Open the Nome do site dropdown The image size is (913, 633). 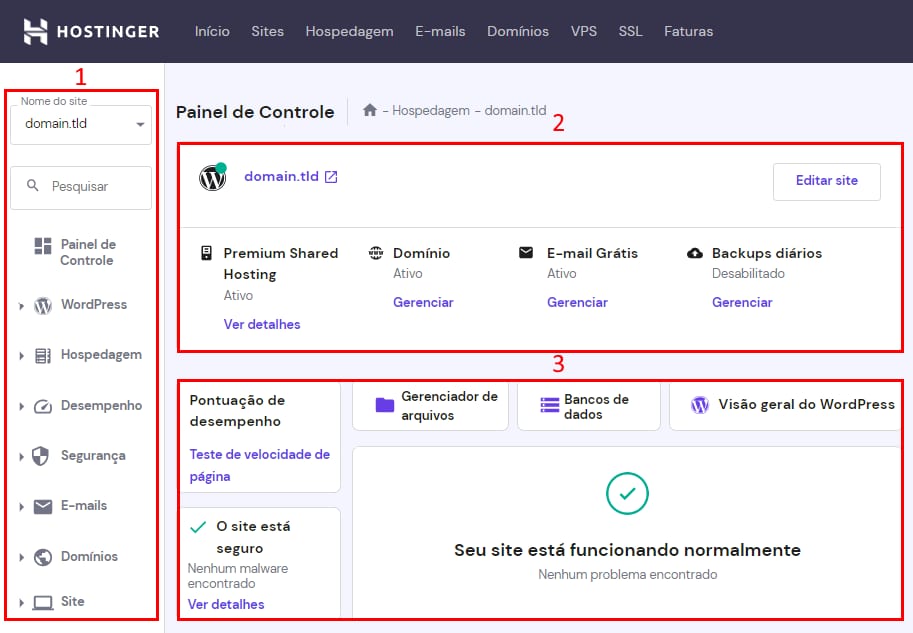click(x=81, y=124)
